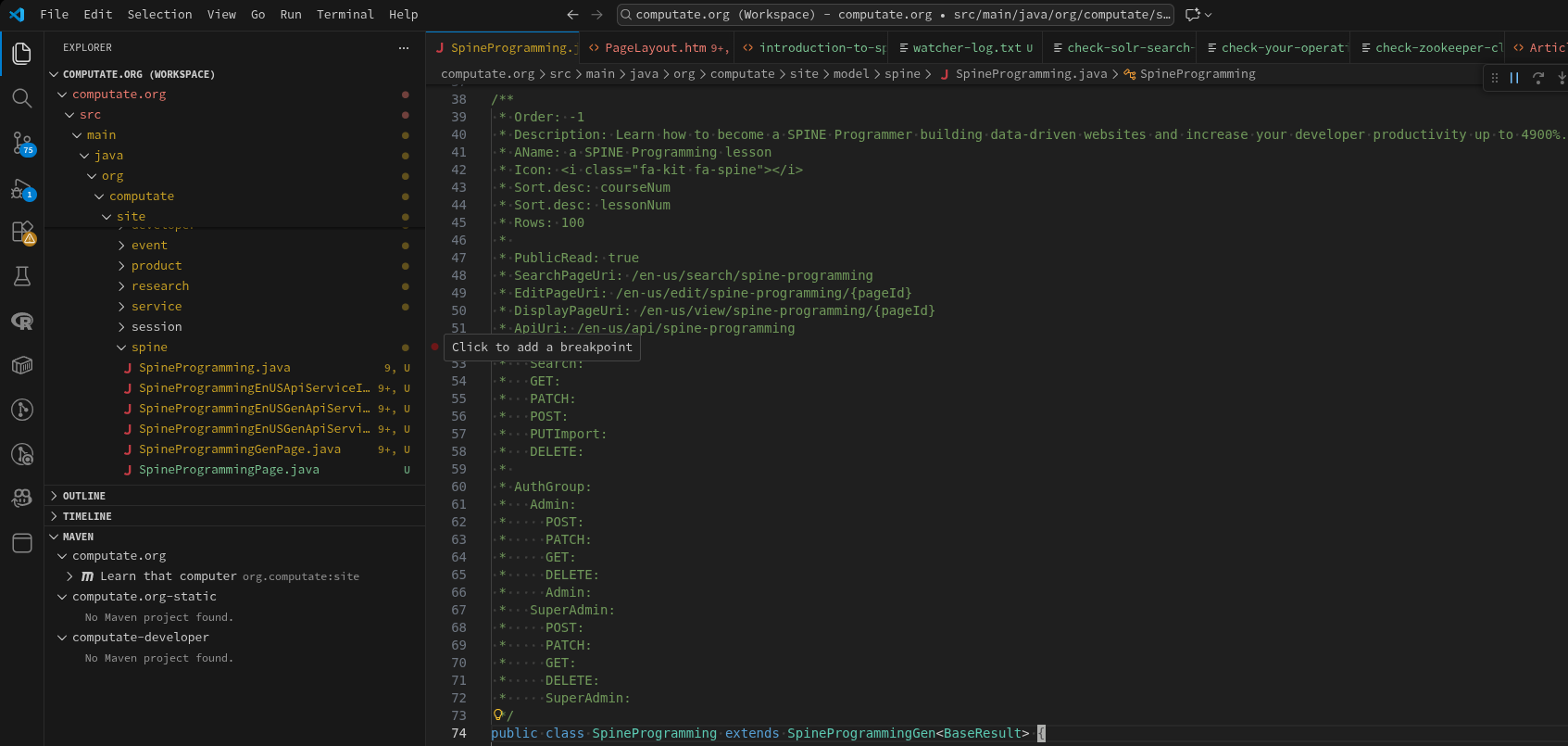Image resolution: width=1568 pixels, height=746 pixels.
Task: Open Explorer views and more actions ellipsis
Action: pyautogui.click(x=404, y=47)
